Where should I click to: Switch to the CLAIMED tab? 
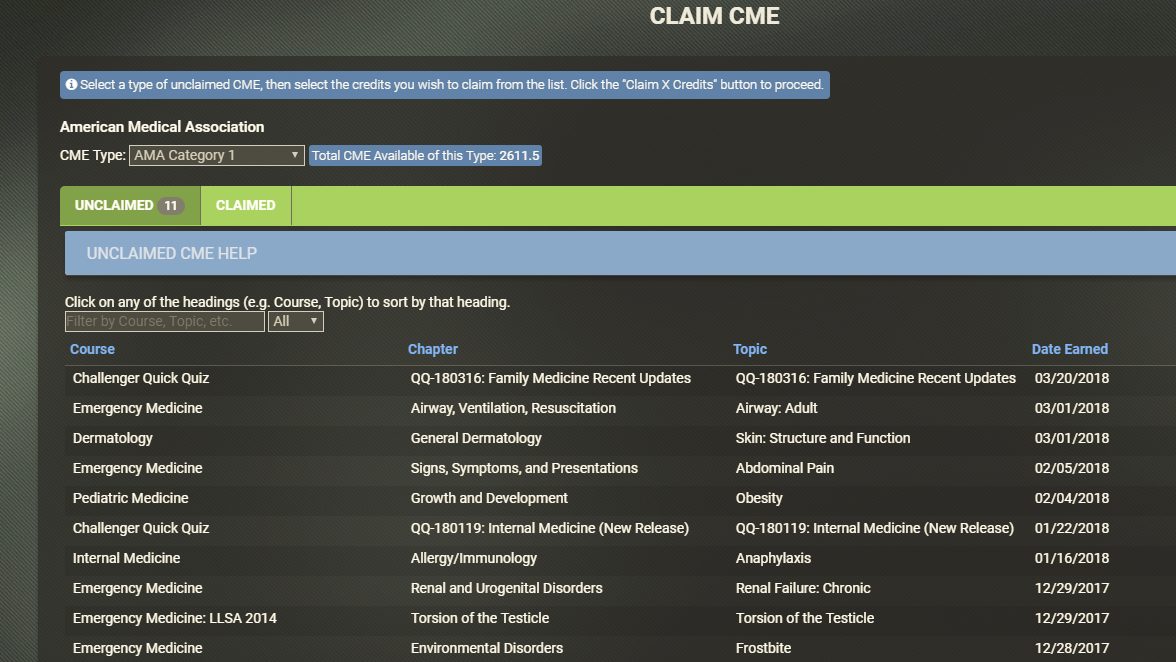point(245,205)
